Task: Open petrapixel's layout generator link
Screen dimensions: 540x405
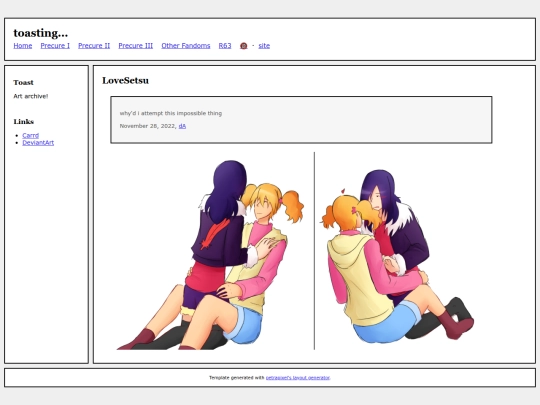Action: click(298, 378)
